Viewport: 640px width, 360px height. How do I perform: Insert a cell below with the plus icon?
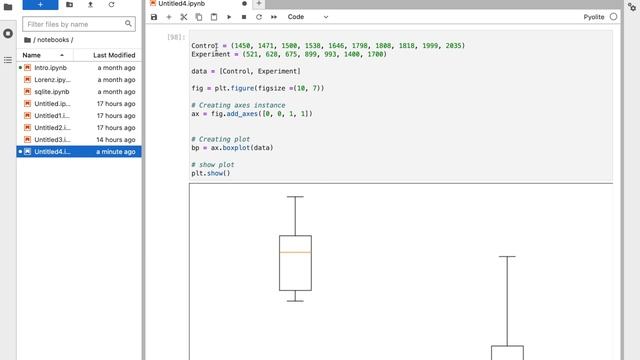pyautogui.click(x=169, y=17)
